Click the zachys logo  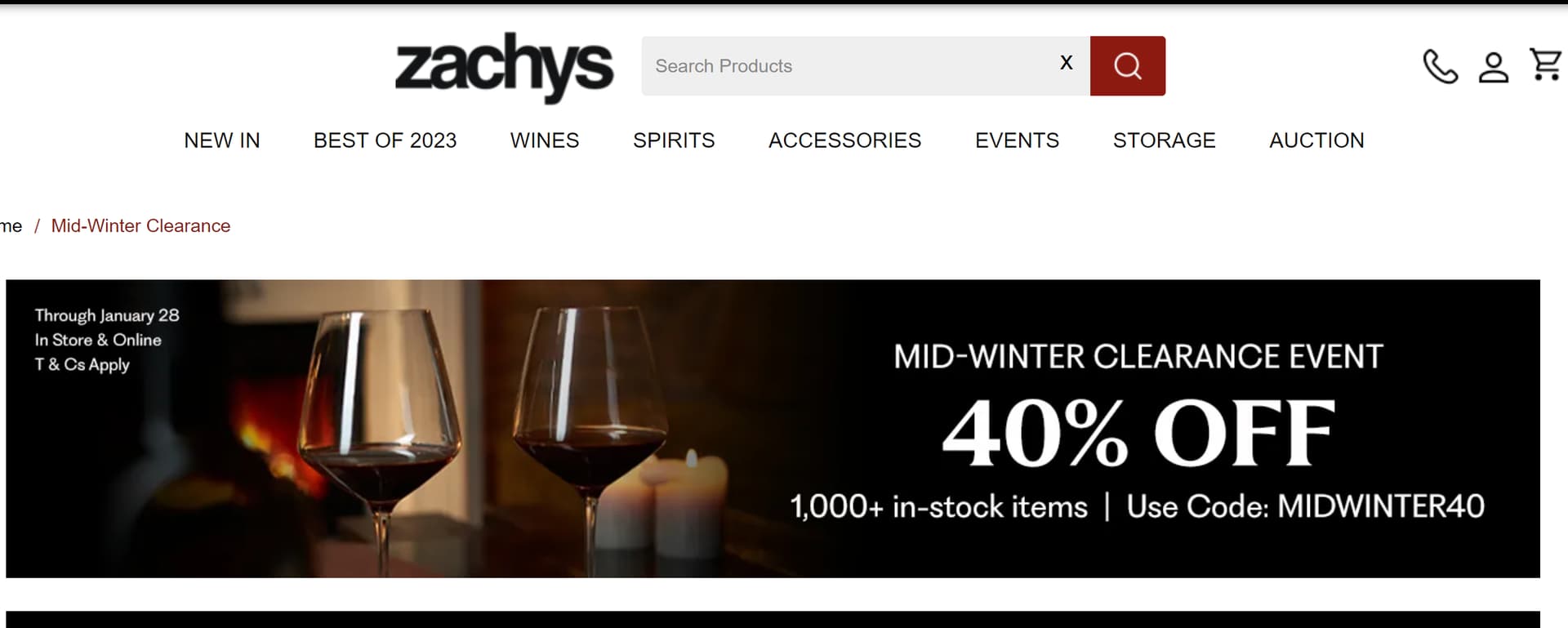coord(504,67)
